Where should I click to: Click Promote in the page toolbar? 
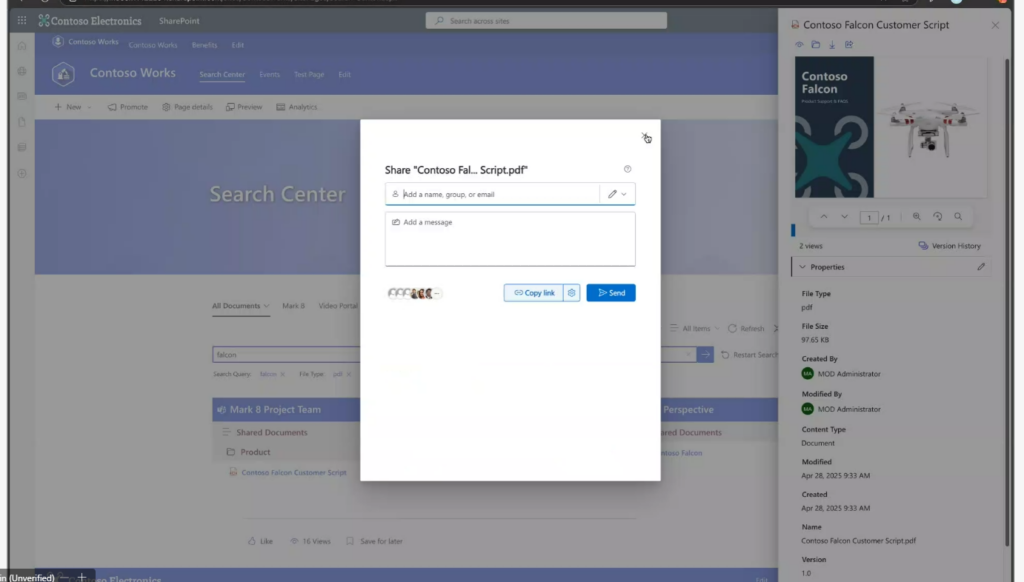(x=128, y=107)
